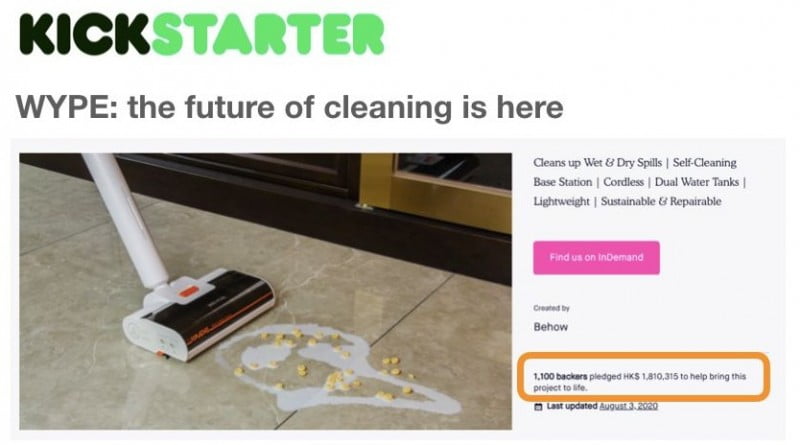800x445 pixels.
Task: Click the Dual Water Tanks feature text
Action: pyautogui.click(x=696, y=182)
